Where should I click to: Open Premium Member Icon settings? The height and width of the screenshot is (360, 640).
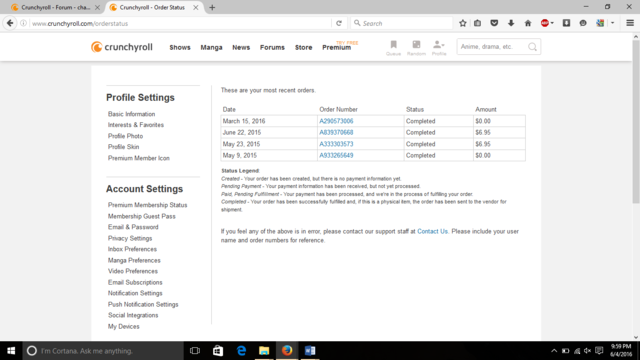[x=139, y=158]
